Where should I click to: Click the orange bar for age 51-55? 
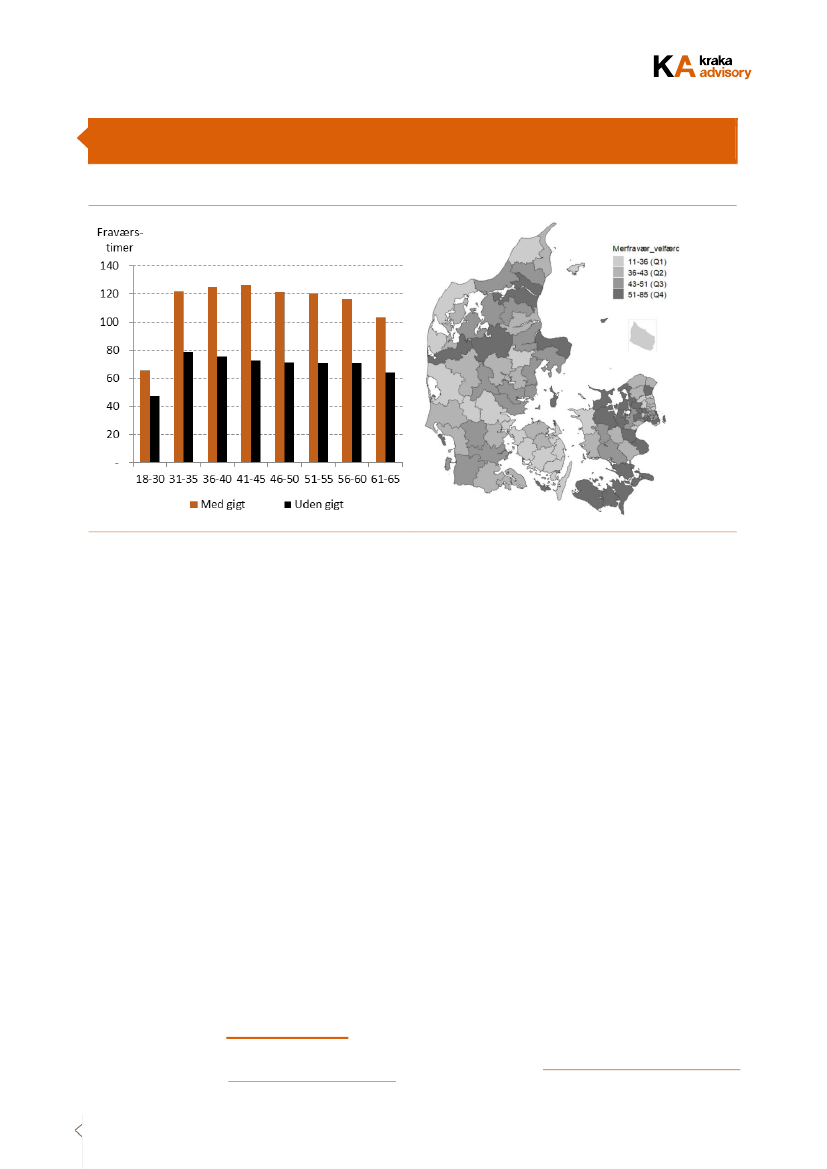point(313,378)
